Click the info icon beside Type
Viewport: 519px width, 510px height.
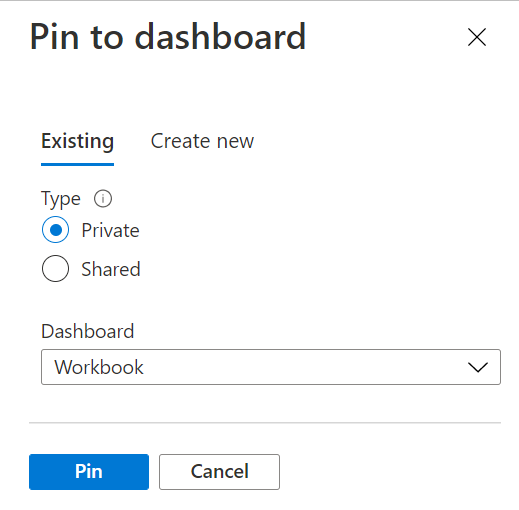tap(103, 199)
